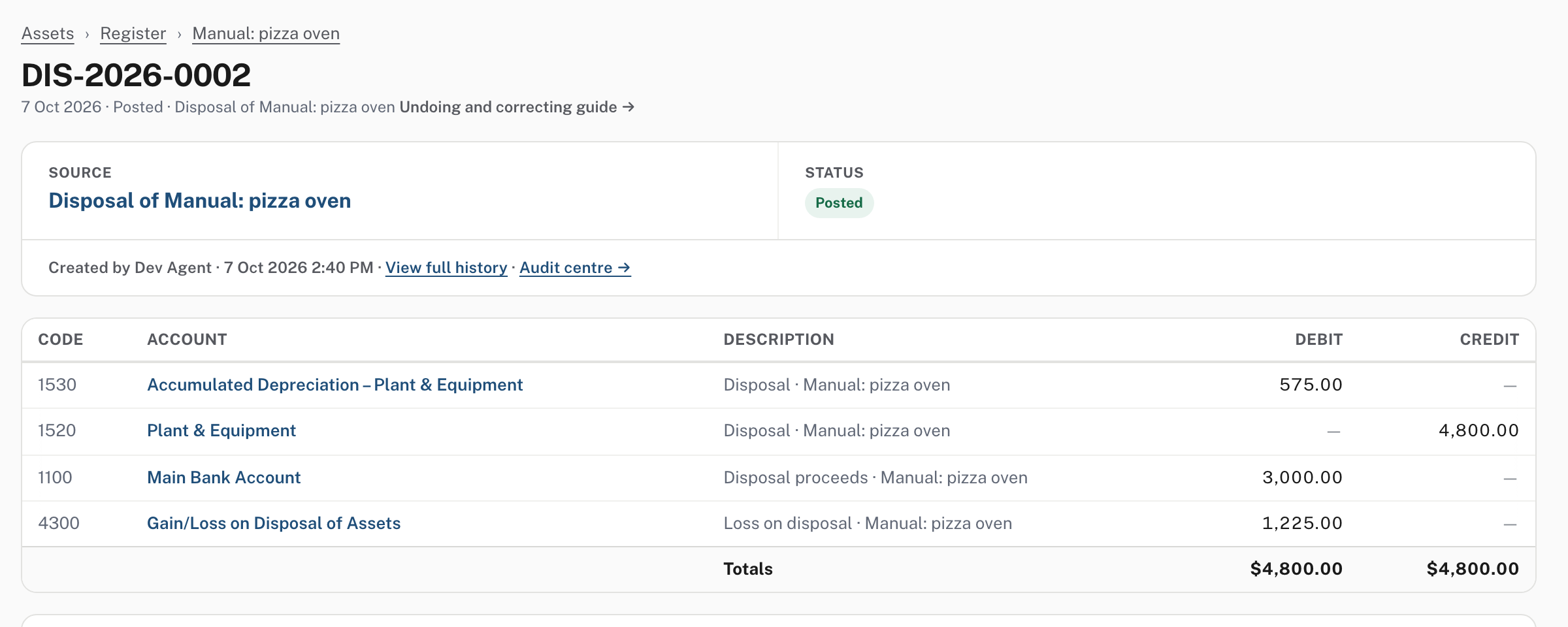Click the Disposal proceeds description
1568x627 pixels.
(875, 477)
